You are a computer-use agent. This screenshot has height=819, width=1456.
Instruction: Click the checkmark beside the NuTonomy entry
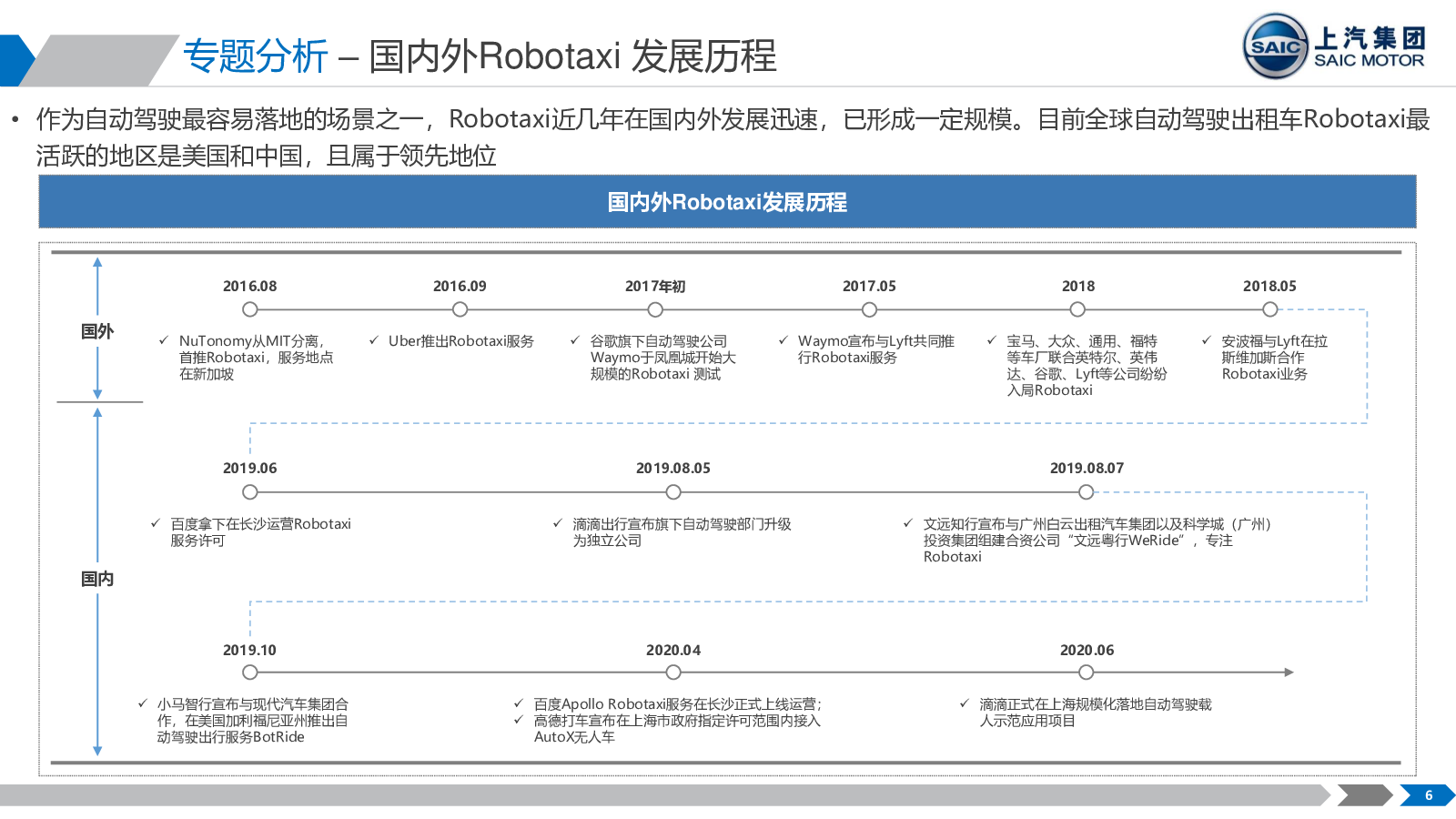point(164,340)
